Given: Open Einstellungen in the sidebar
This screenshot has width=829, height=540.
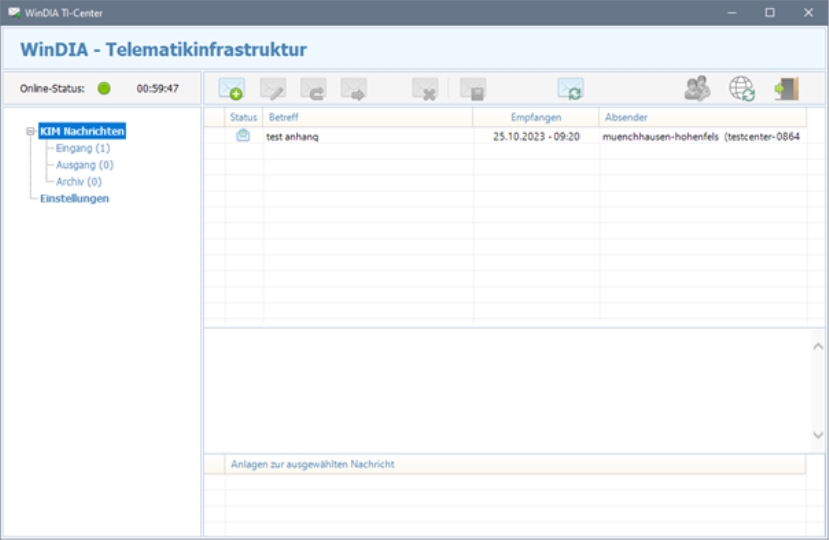Looking at the screenshot, I should coord(74,198).
